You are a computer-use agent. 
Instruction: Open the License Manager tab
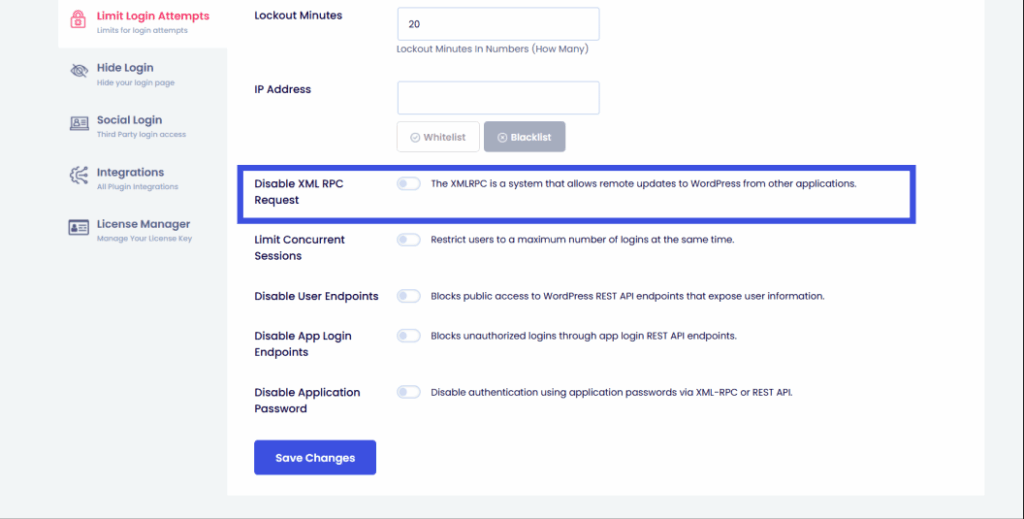[143, 224]
